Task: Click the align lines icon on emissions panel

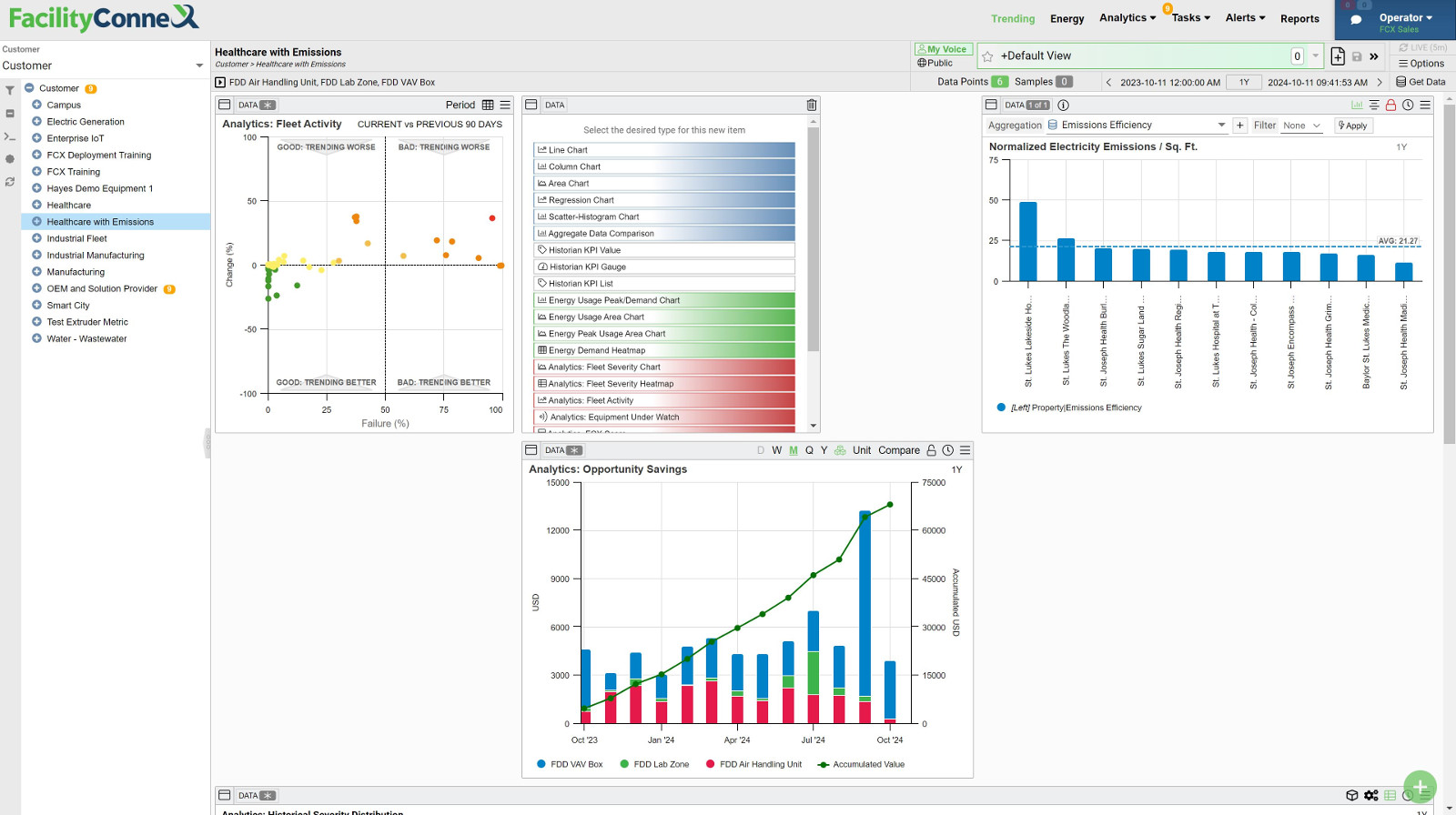Action: pos(1374,106)
